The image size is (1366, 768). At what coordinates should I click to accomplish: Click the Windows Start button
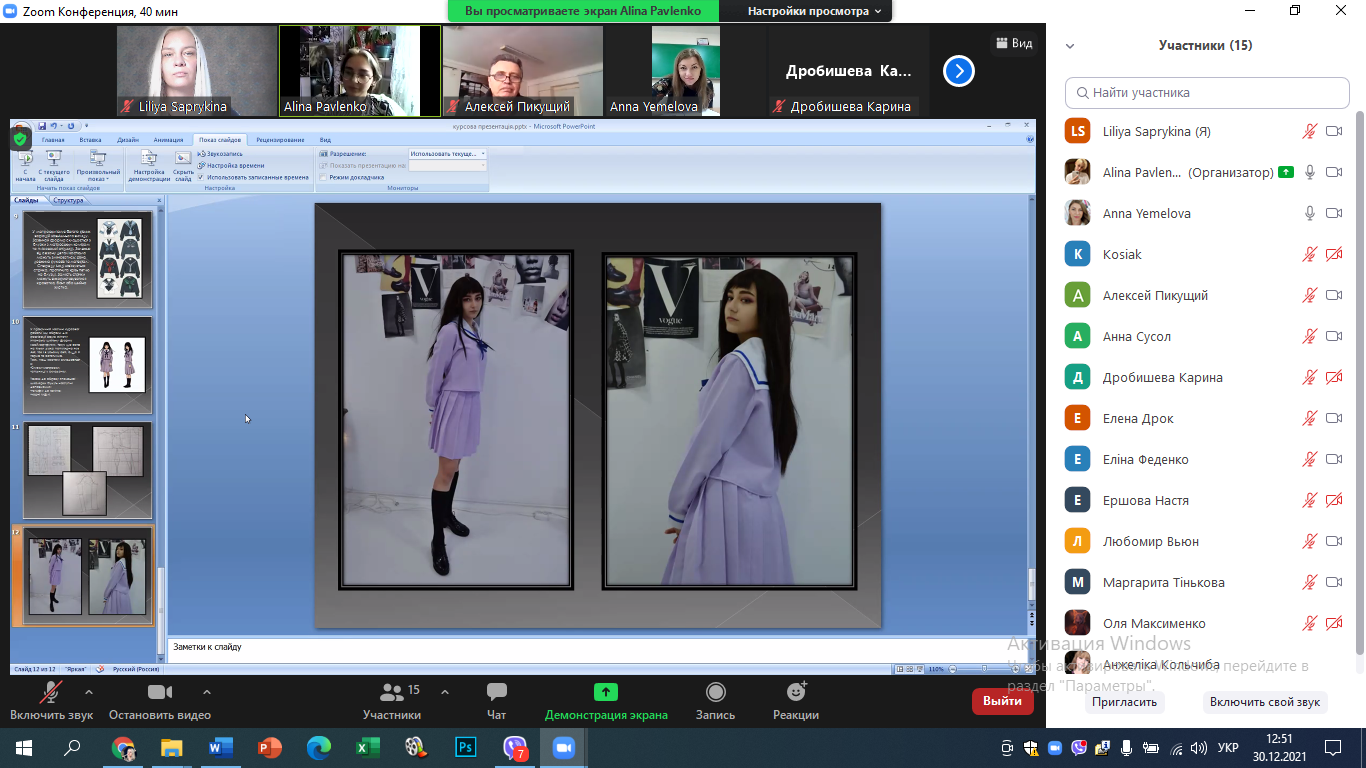pos(23,747)
